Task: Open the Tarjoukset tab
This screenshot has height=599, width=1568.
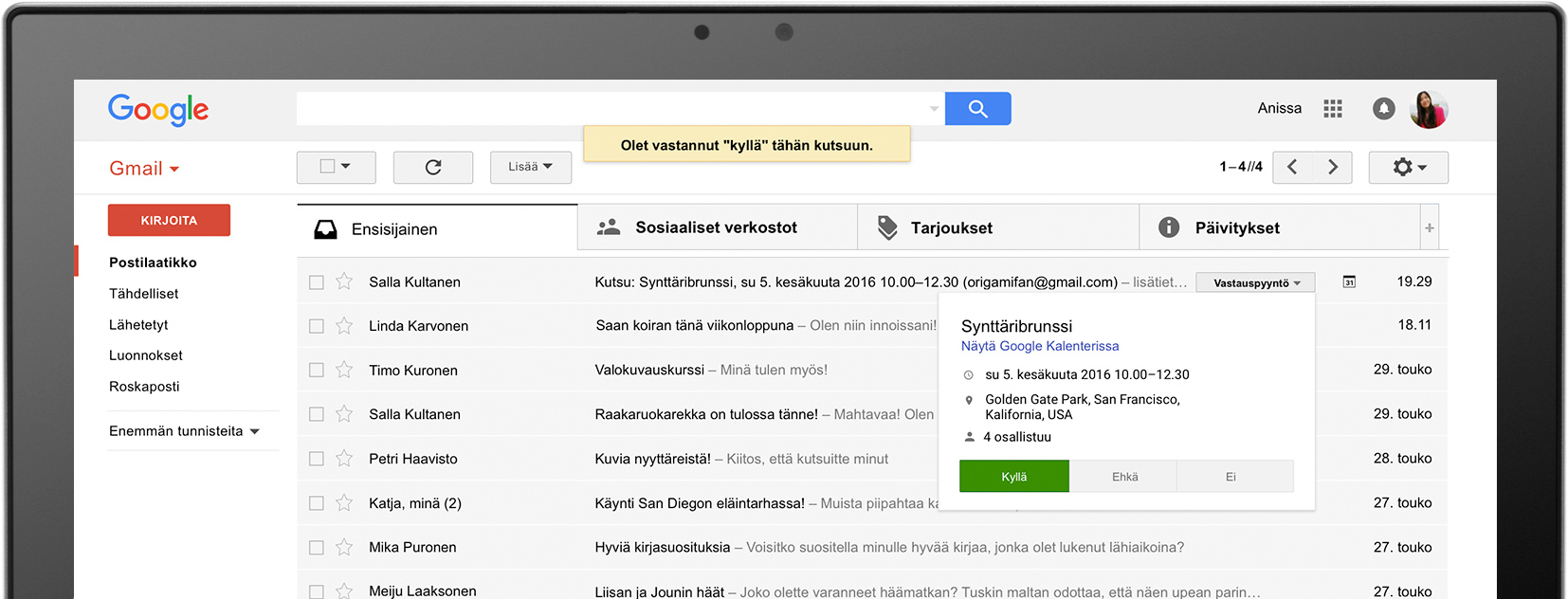Action: click(951, 227)
